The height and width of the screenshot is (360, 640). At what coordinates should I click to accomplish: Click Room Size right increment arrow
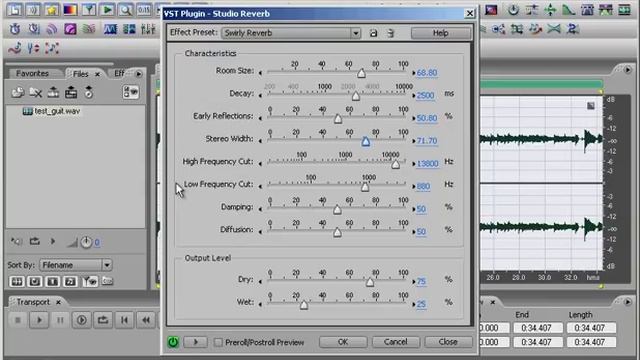click(x=413, y=73)
